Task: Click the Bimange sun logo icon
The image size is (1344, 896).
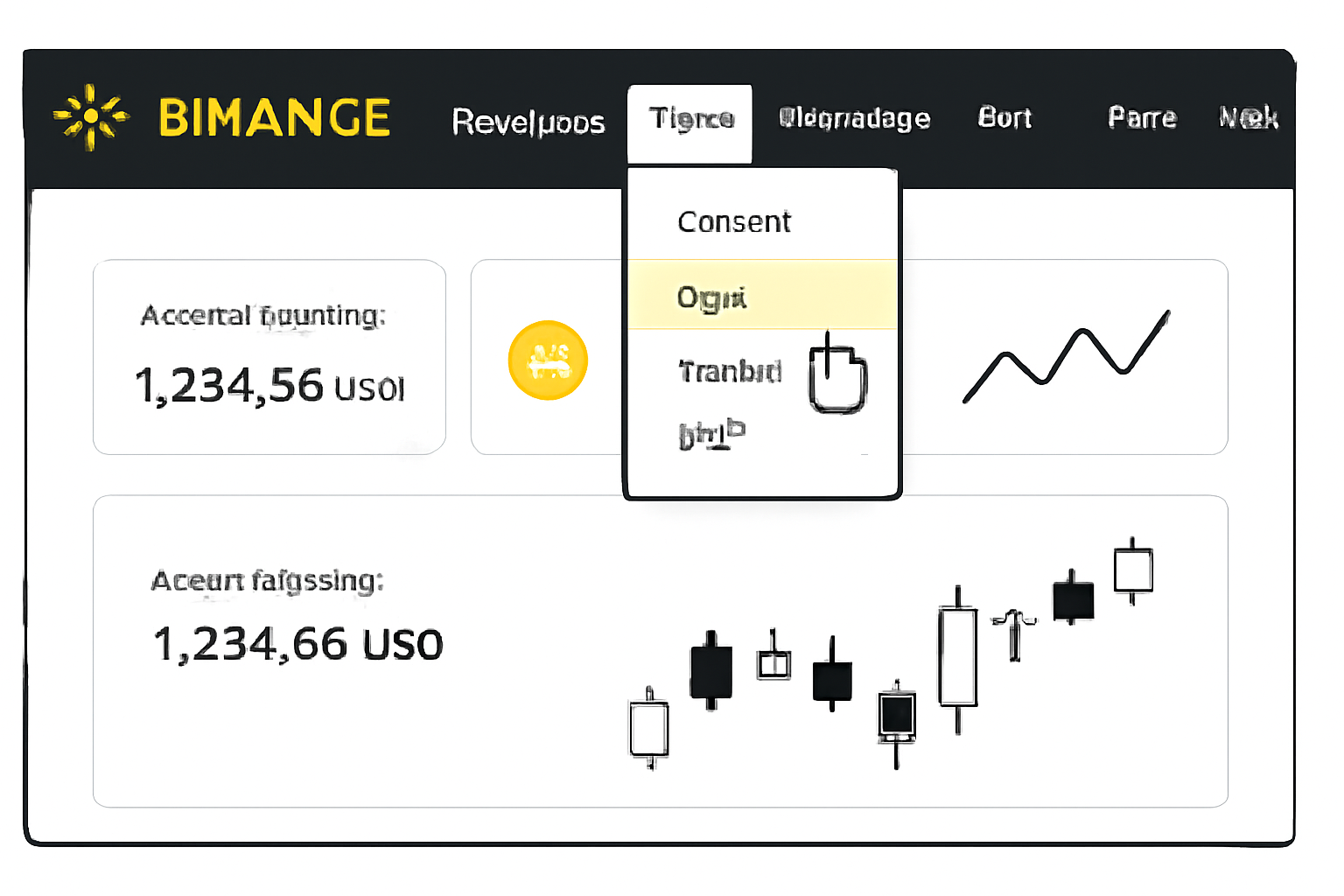Action: click(91, 116)
